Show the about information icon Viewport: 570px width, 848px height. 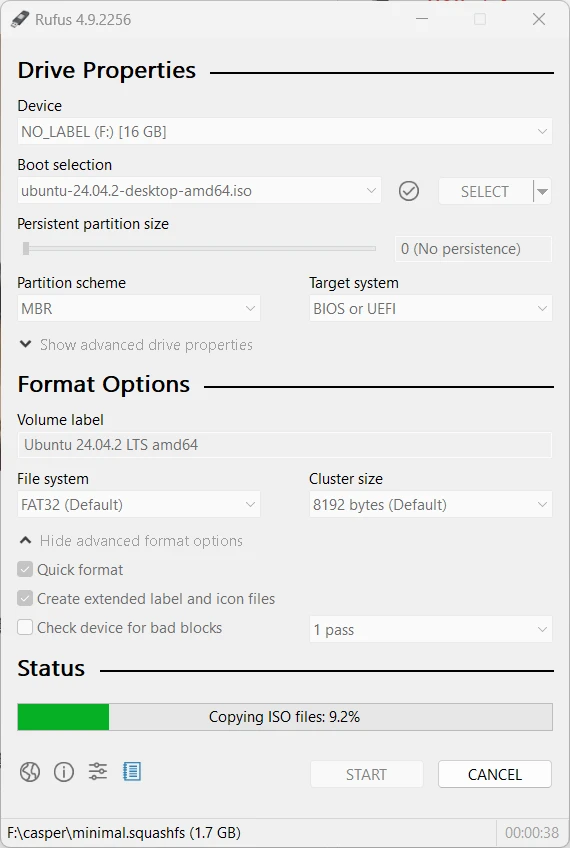pos(64,772)
